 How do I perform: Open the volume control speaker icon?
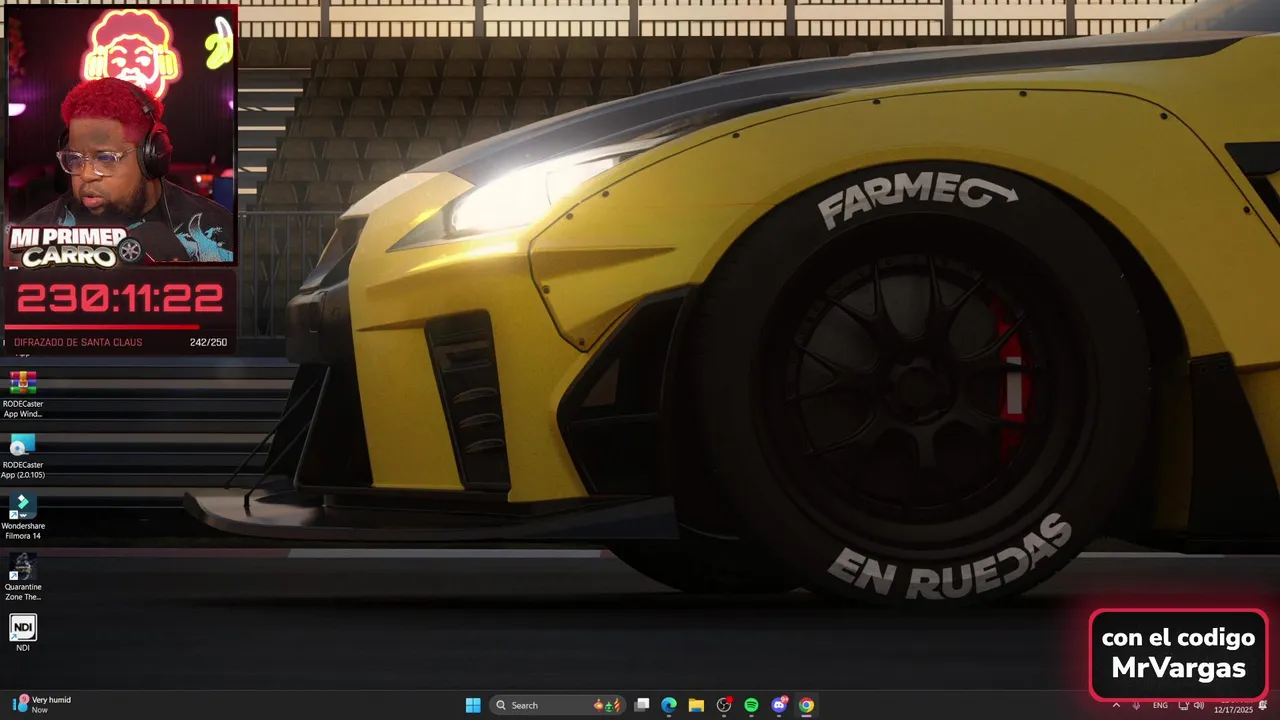(1198, 705)
